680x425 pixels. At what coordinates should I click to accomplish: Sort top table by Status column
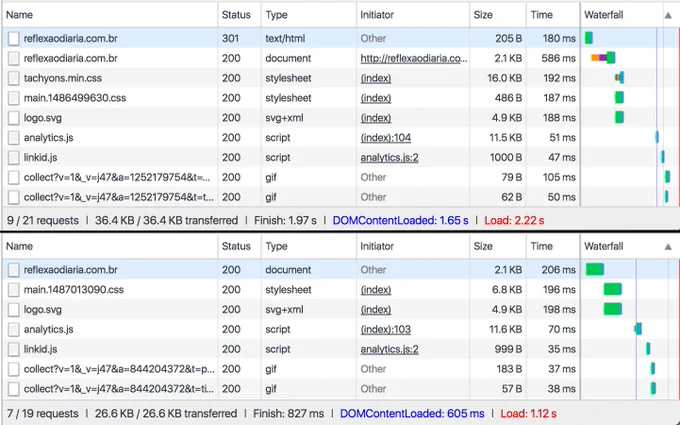pyautogui.click(x=236, y=15)
